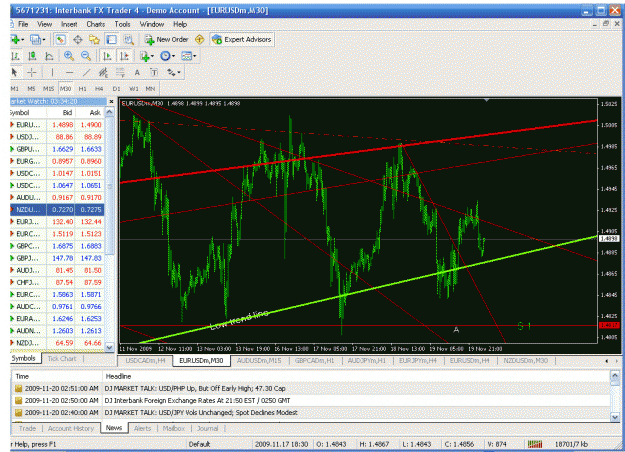Screen dimensions: 625x452
Task: Select the NZDU... row in Market Watch
Action: click(57, 210)
